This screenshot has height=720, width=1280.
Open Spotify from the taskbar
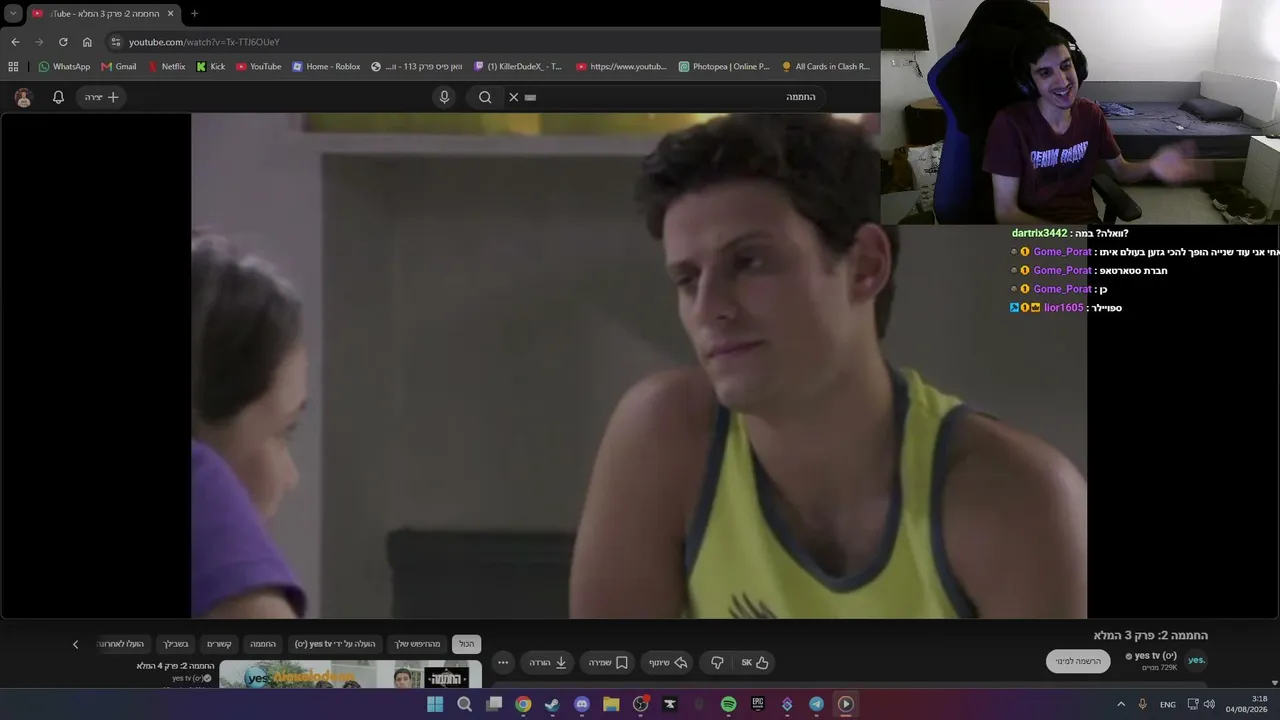(x=728, y=704)
